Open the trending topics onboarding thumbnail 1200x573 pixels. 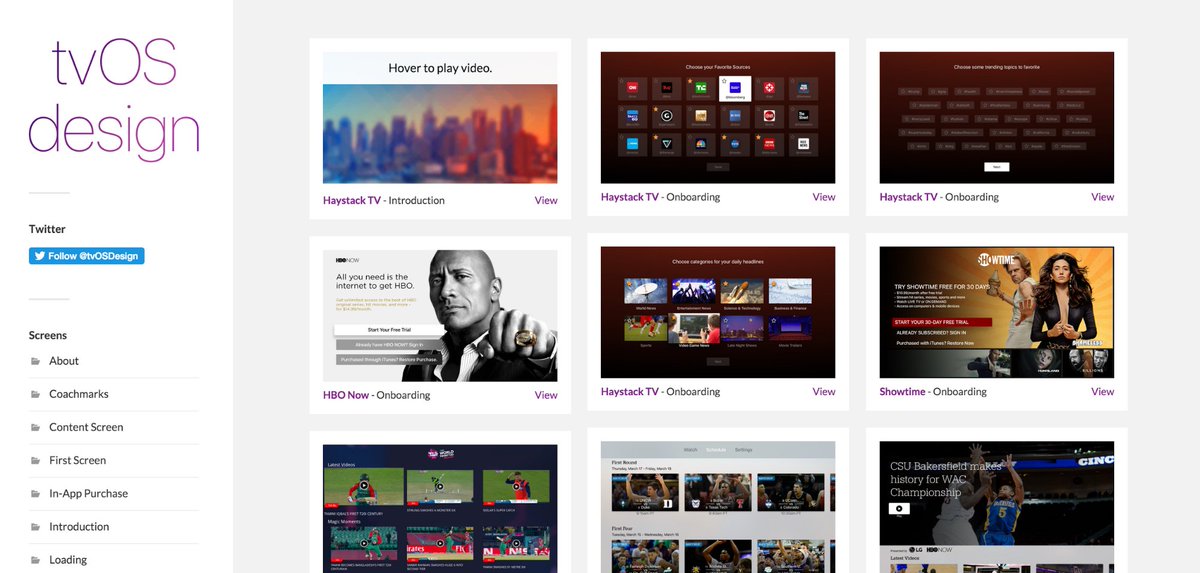point(997,117)
